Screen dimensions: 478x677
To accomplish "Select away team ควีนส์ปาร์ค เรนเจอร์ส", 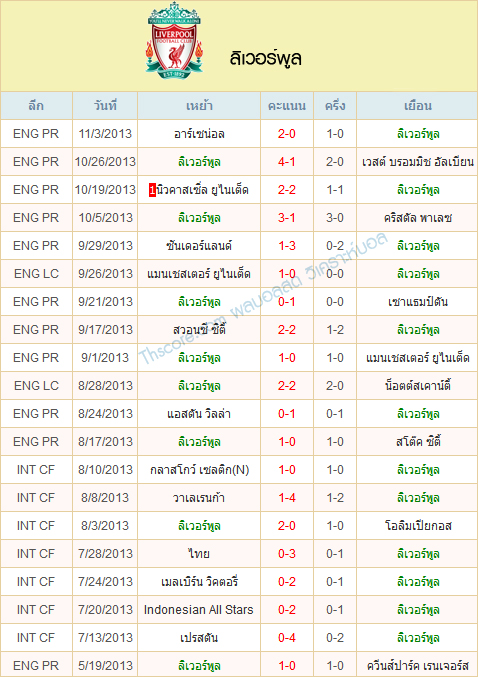I will (418, 666).
